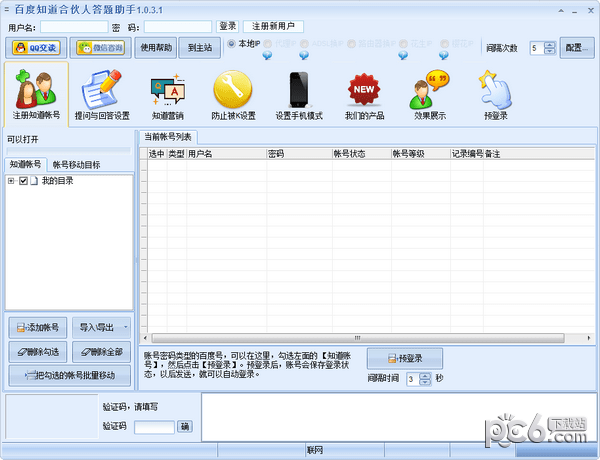
Task: Click the 用户名 column header
Action: point(226,154)
